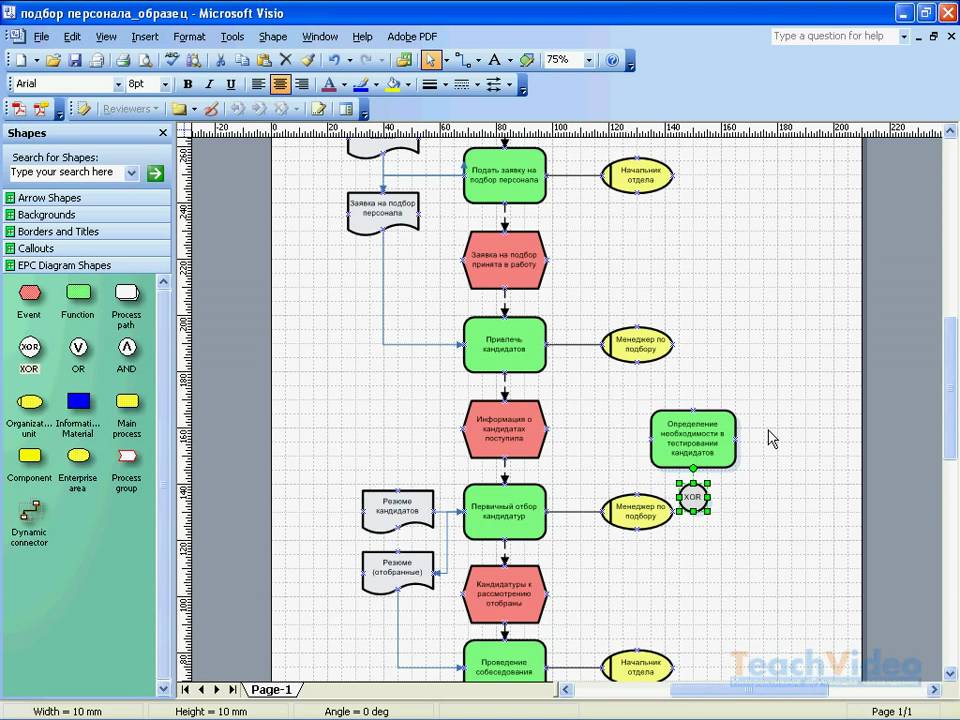Open the File menu
960x720 pixels.
[41, 37]
